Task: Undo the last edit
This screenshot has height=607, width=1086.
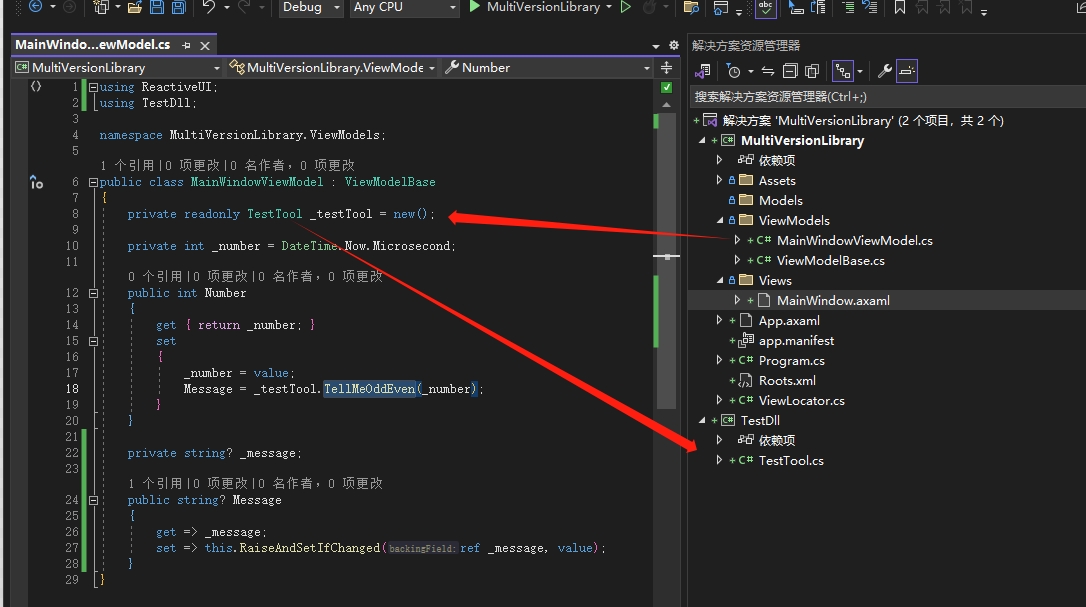Action: click(x=208, y=7)
